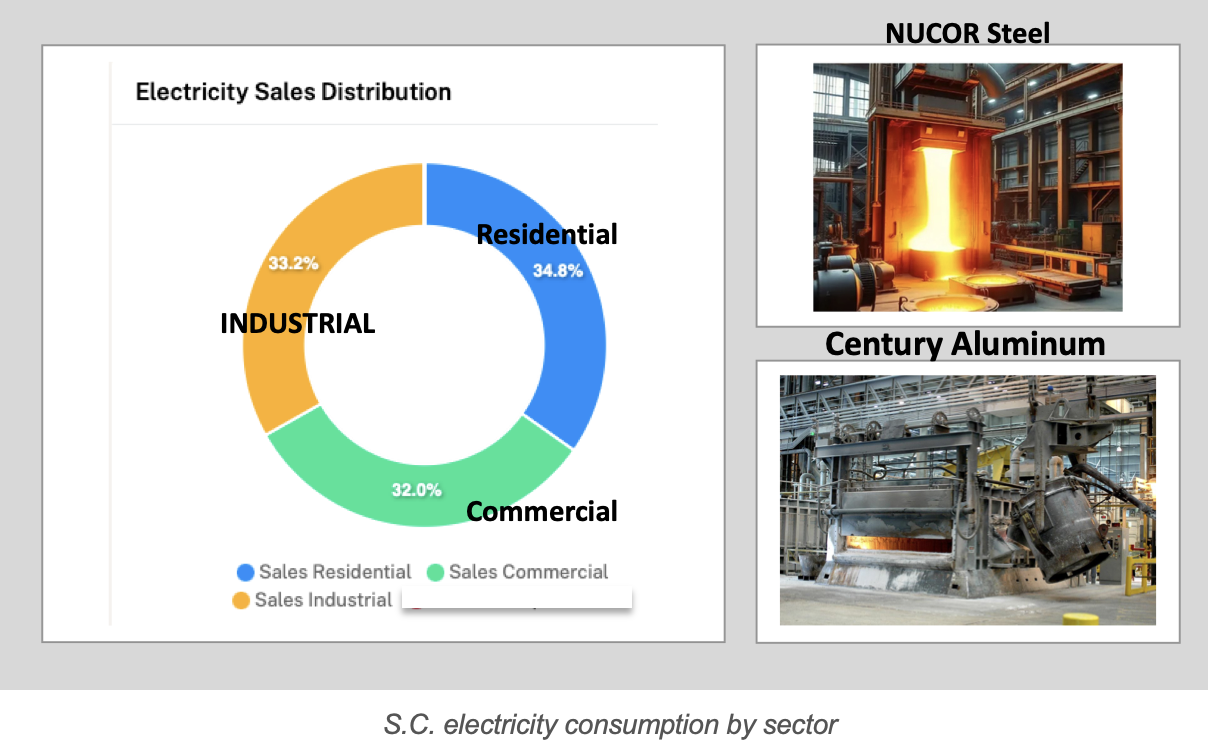Click the S.C. electricity consumption caption
The width and height of the screenshot is (1208, 748).
point(610,724)
